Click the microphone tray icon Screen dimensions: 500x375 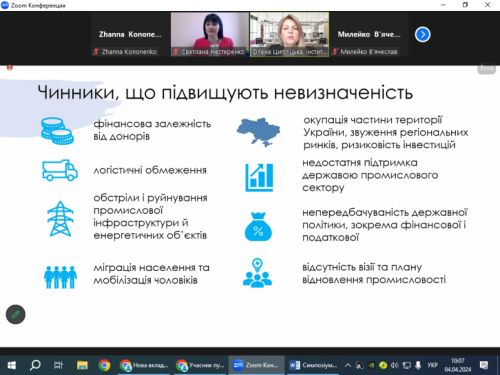pos(418,365)
